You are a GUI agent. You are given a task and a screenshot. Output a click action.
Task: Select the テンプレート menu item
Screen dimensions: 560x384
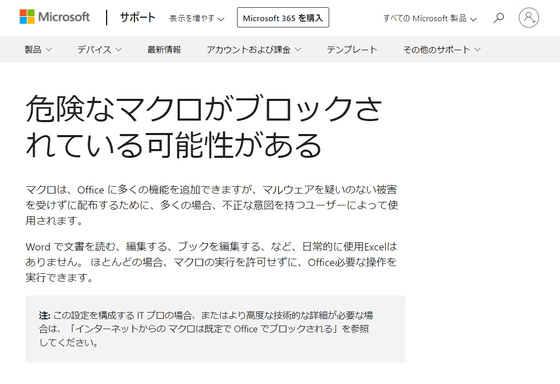coord(352,49)
